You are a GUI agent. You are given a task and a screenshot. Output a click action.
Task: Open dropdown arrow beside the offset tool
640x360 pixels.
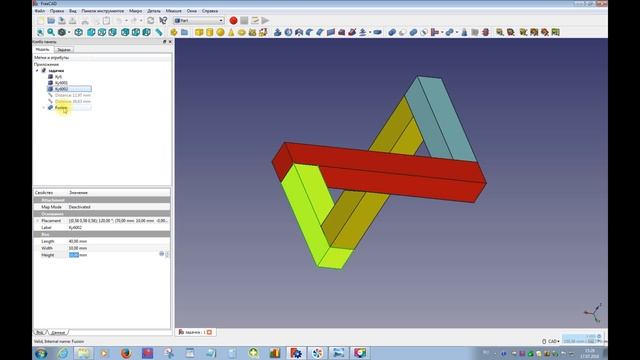tap(370, 33)
